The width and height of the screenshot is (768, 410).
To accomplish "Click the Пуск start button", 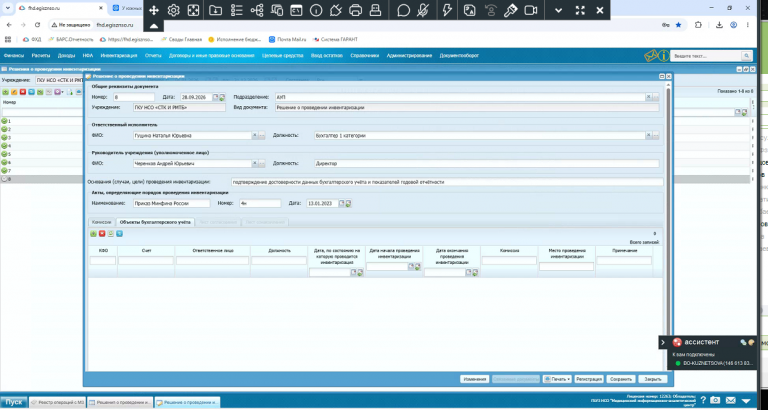I will tap(13, 402).
